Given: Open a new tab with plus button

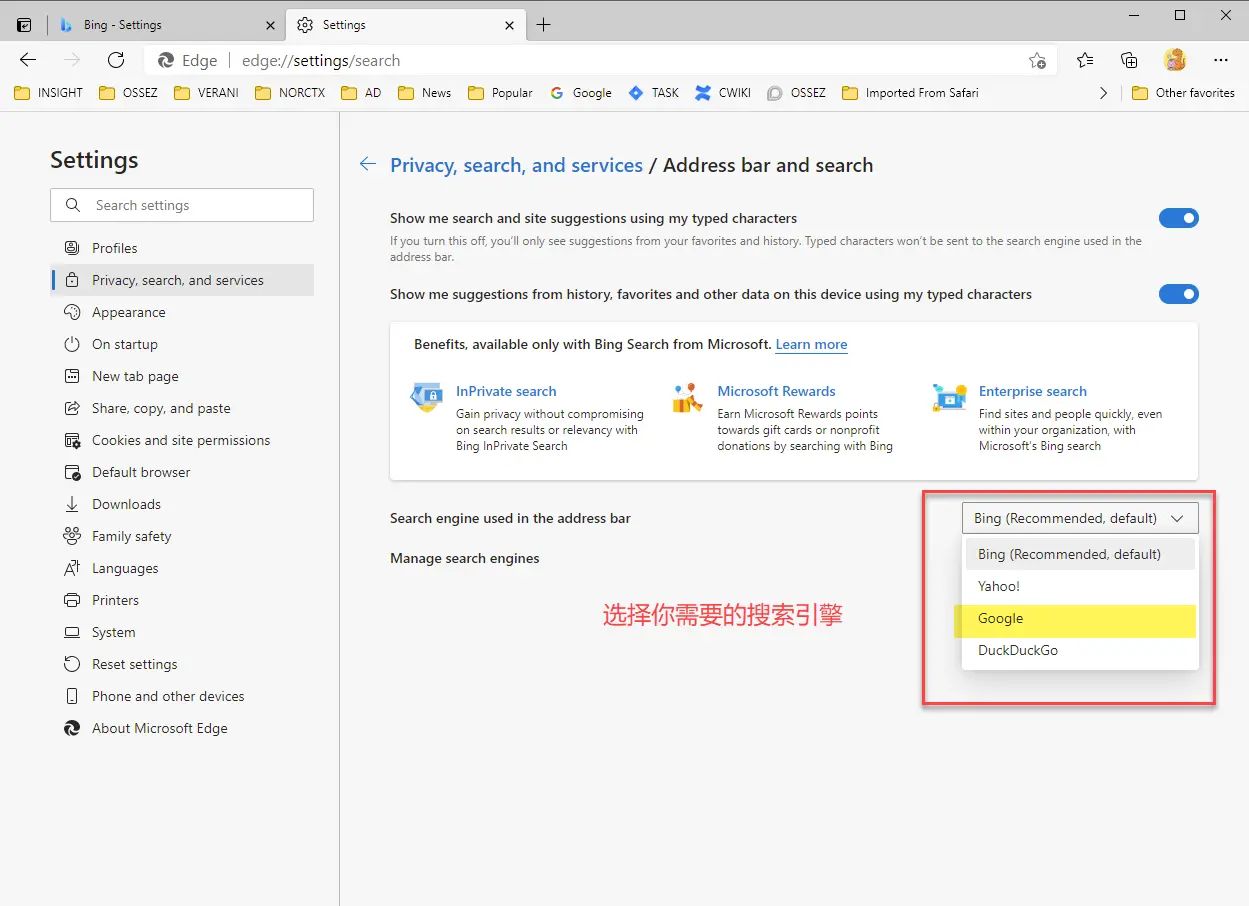Looking at the screenshot, I should [x=544, y=25].
